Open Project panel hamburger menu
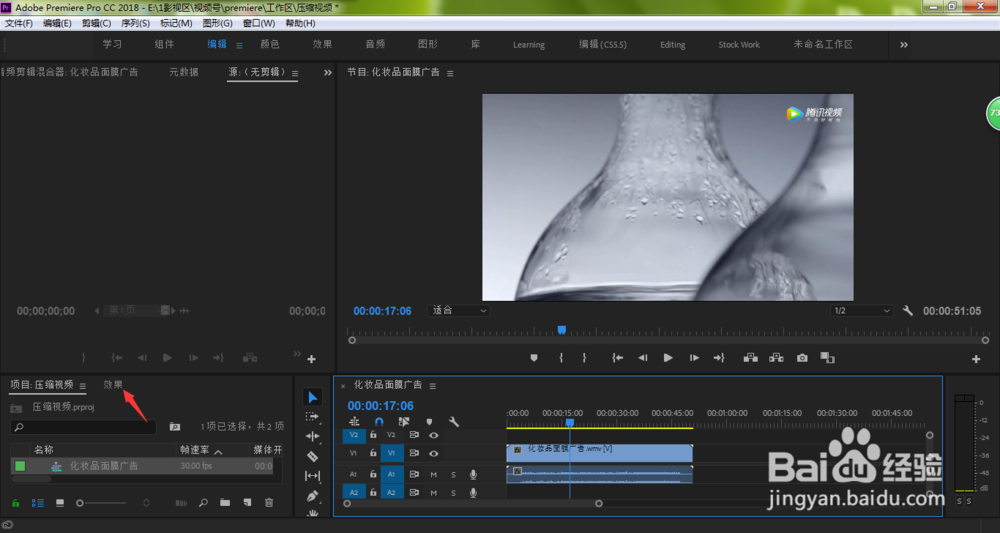Image resolution: width=1000 pixels, height=533 pixels. [x=82, y=386]
